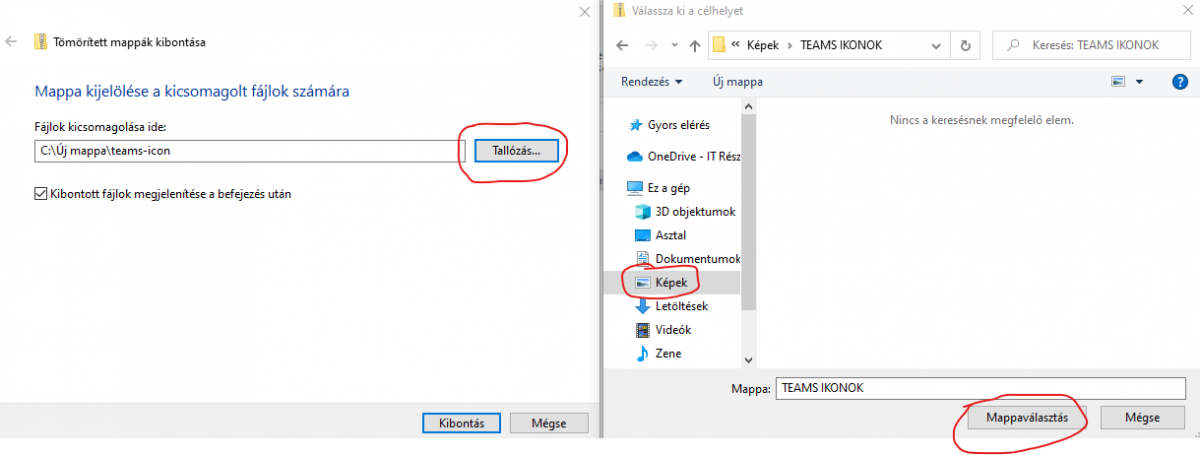1200x455 pixels.
Task: Click Új mappa toolbar item
Action: click(736, 81)
